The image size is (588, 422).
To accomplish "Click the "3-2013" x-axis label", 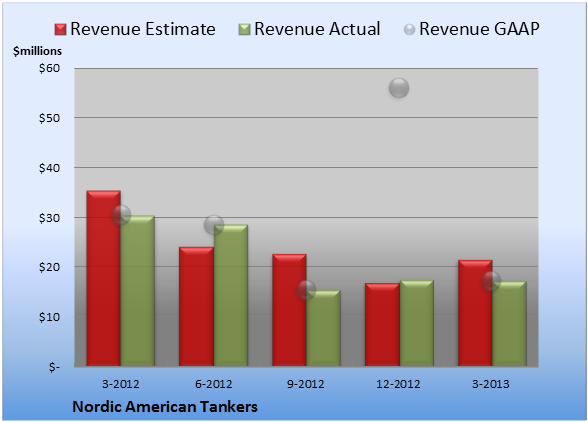I will [490, 384].
